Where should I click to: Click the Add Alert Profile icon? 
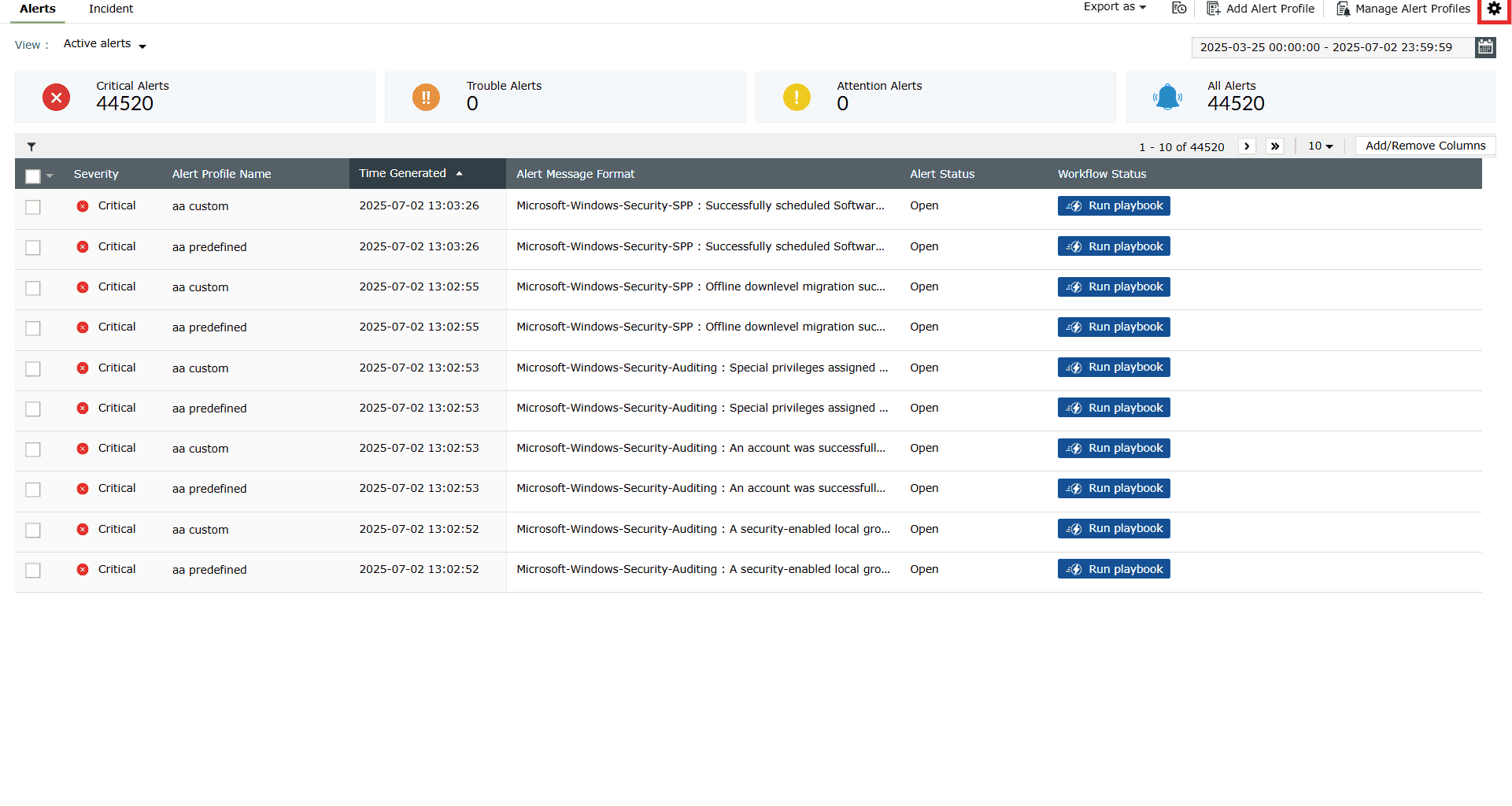[x=1211, y=9]
